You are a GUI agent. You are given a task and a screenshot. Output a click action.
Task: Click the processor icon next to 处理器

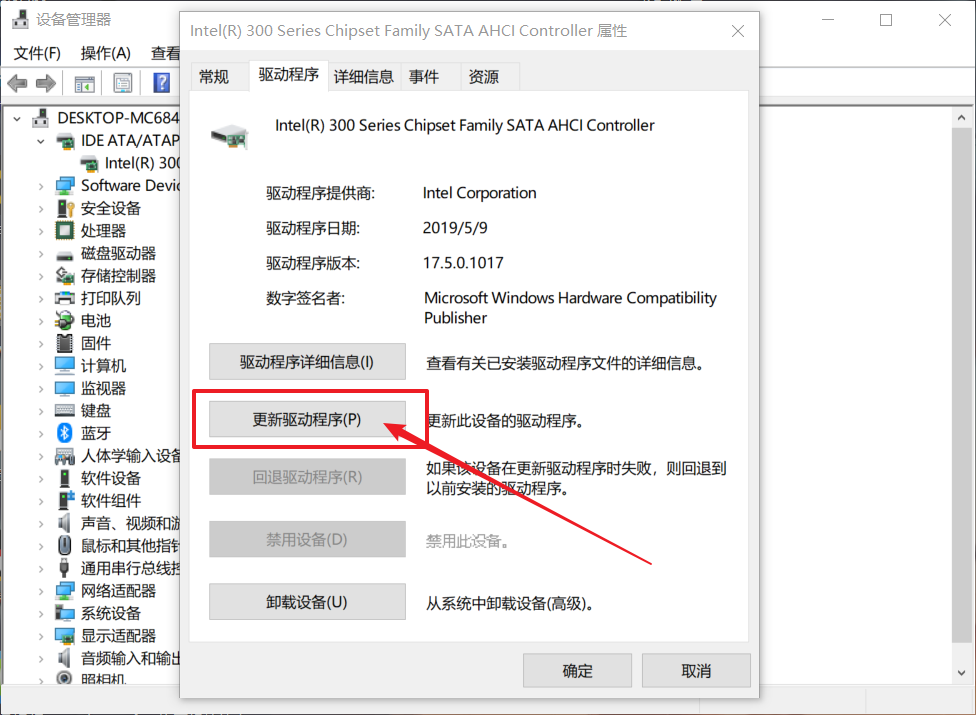click(x=65, y=231)
